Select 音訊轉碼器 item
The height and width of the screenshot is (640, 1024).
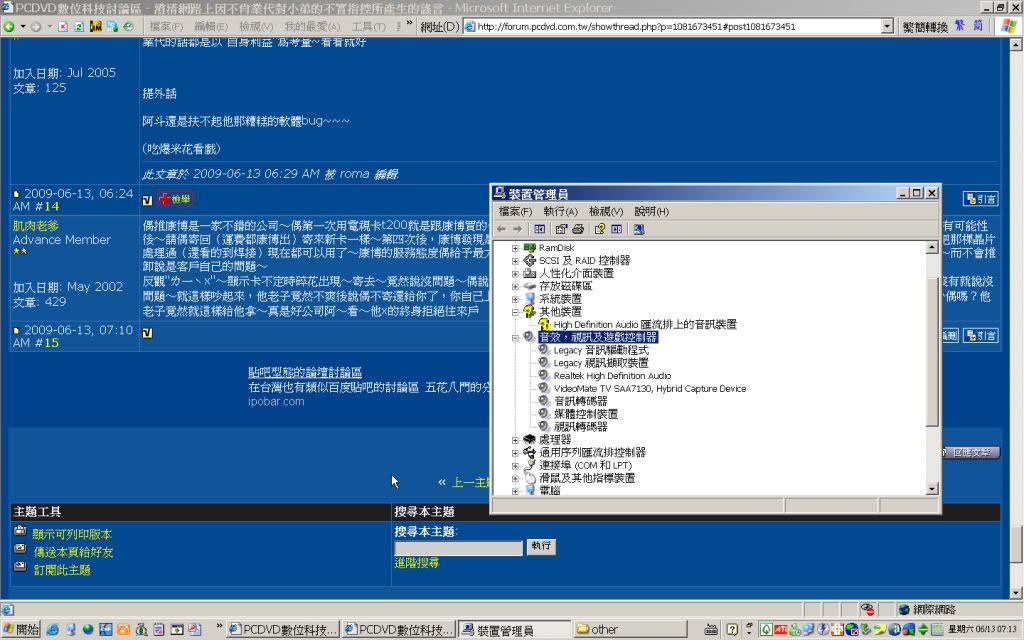581,402
